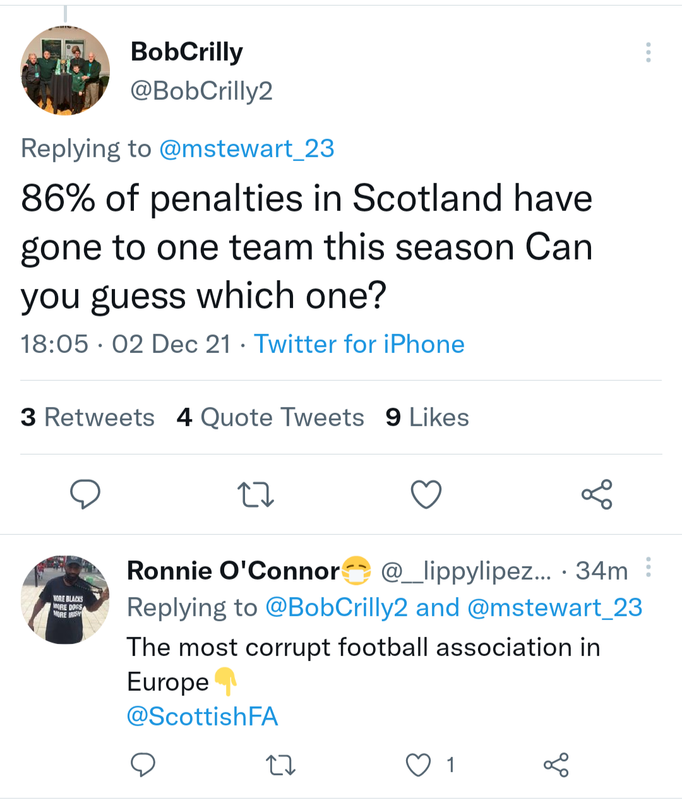The image size is (682, 800).
Task: Open the @ScottishFA mention link
Action: (202, 717)
